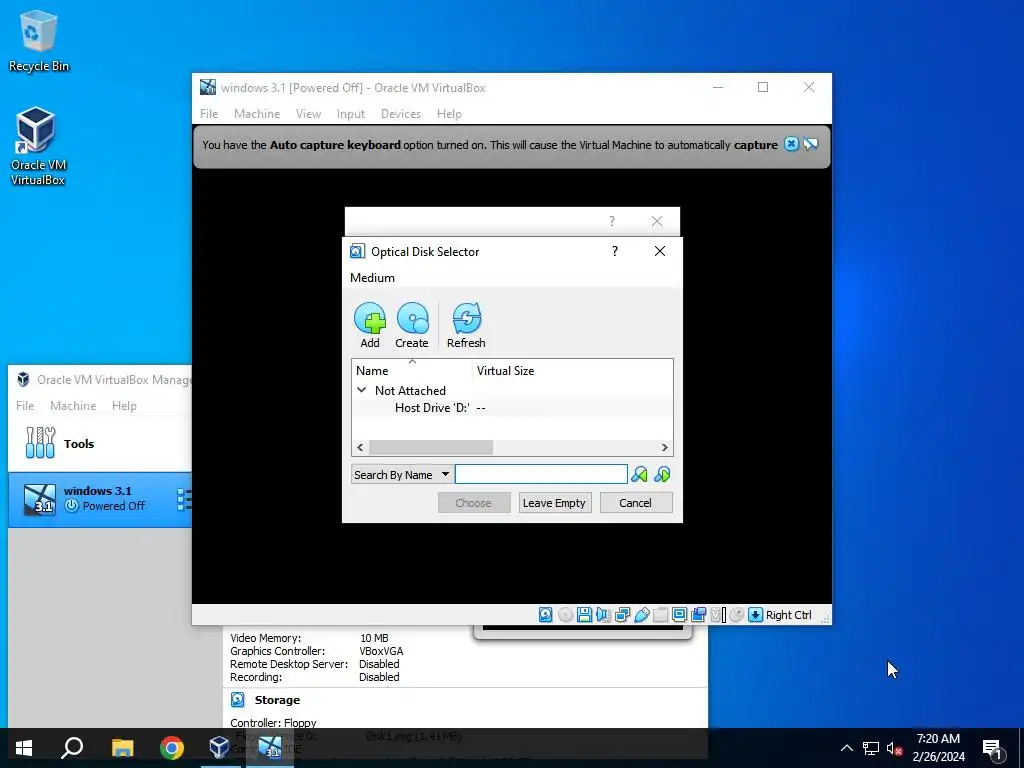The height and width of the screenshot is (768, 1024).
Task: Open the Machine menu in VM window
Action: tap(257, 114)
